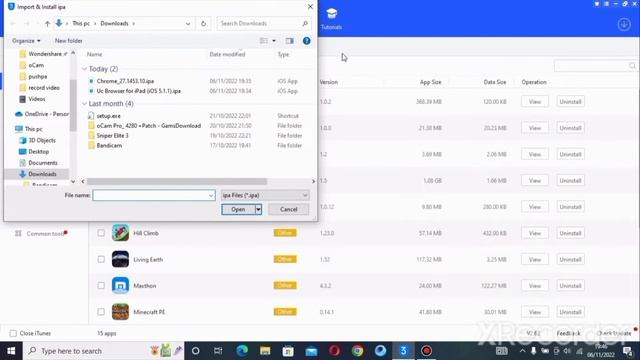Select the Bandicam folder in file list
Image resolution: width=640 pixels, height=360 pixels.
109,145
